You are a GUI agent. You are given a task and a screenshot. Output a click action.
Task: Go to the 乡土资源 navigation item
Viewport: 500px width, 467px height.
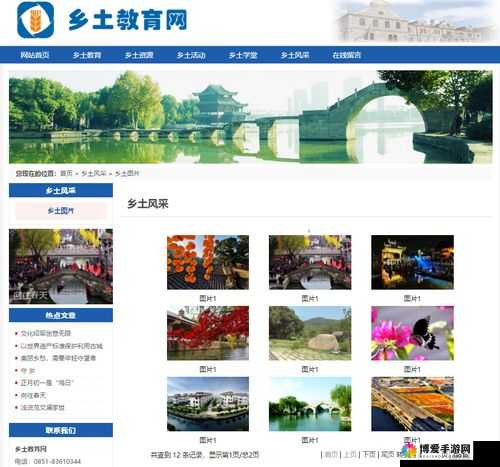tap(139, 55)
